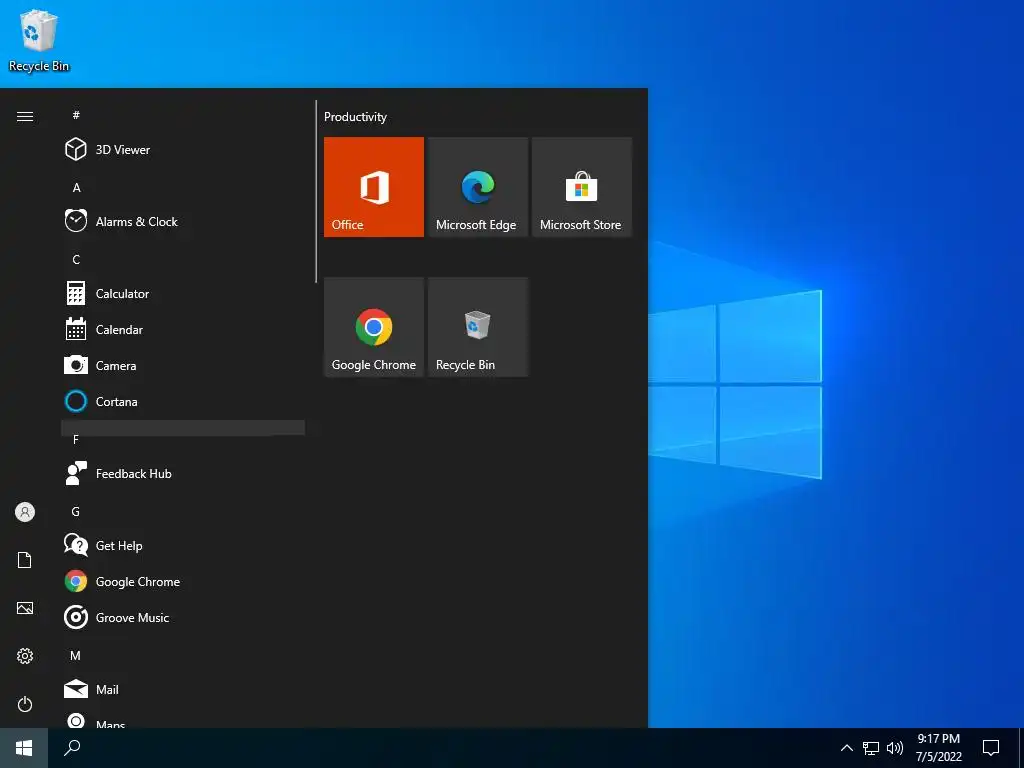The height and width of the screenshot is (768, 1024).
Task: Open the Microsoft Store tile
Action: coord(582,187)
